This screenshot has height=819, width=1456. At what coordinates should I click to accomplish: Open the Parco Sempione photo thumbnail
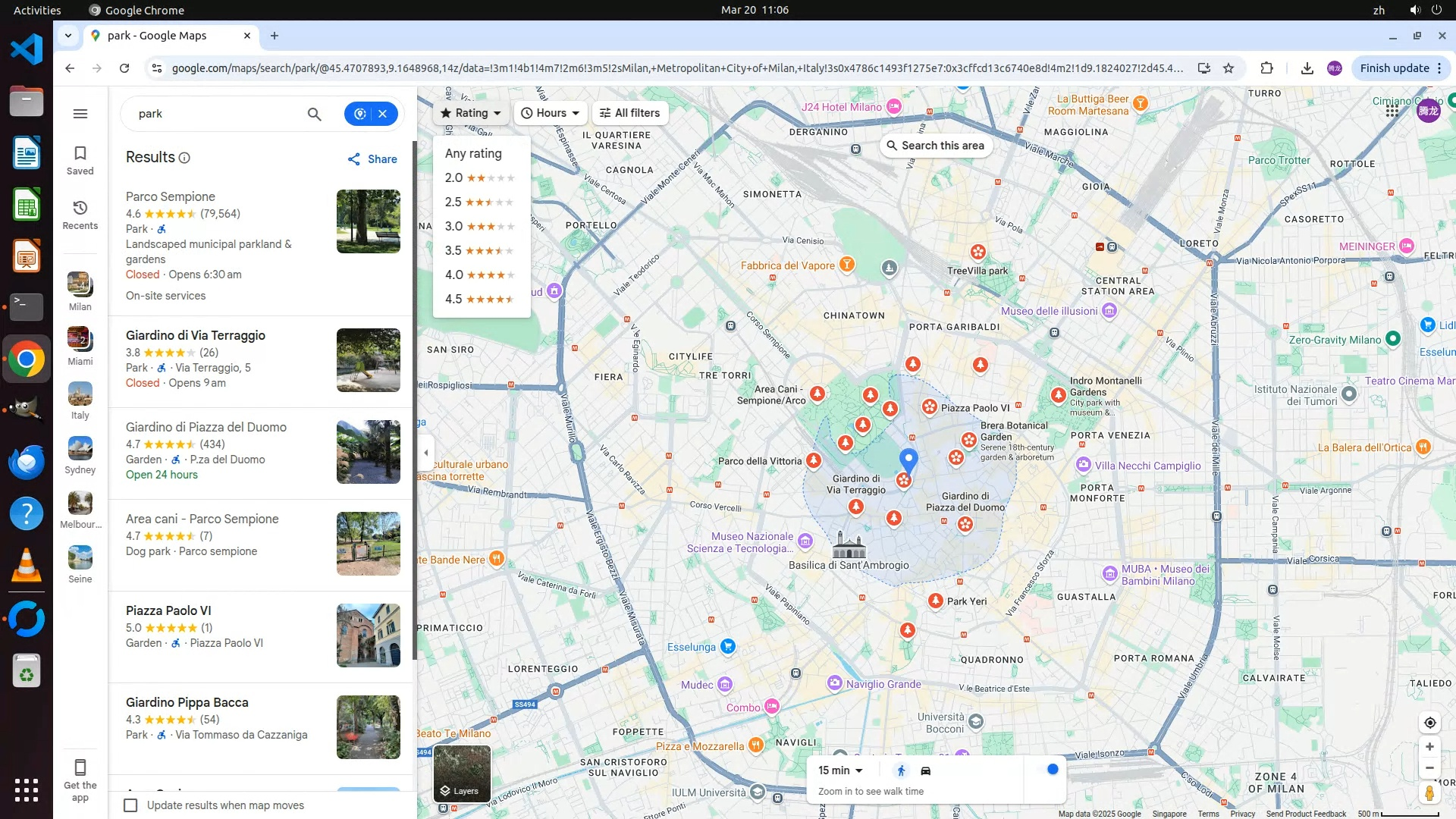pos(368,221)
